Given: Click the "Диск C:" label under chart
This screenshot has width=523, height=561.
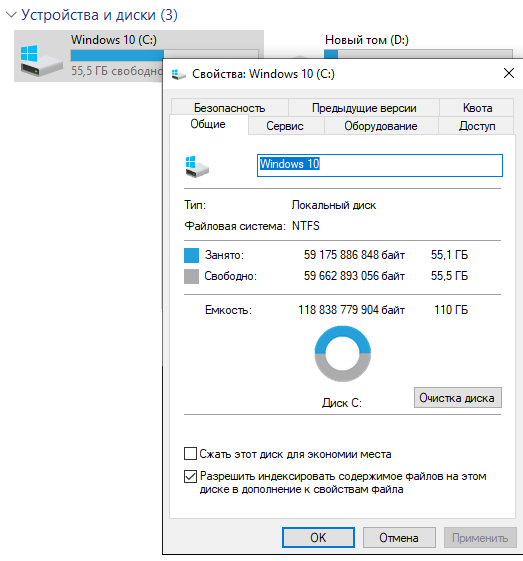Looking at the screenshot, I should (x=342, y=403).
